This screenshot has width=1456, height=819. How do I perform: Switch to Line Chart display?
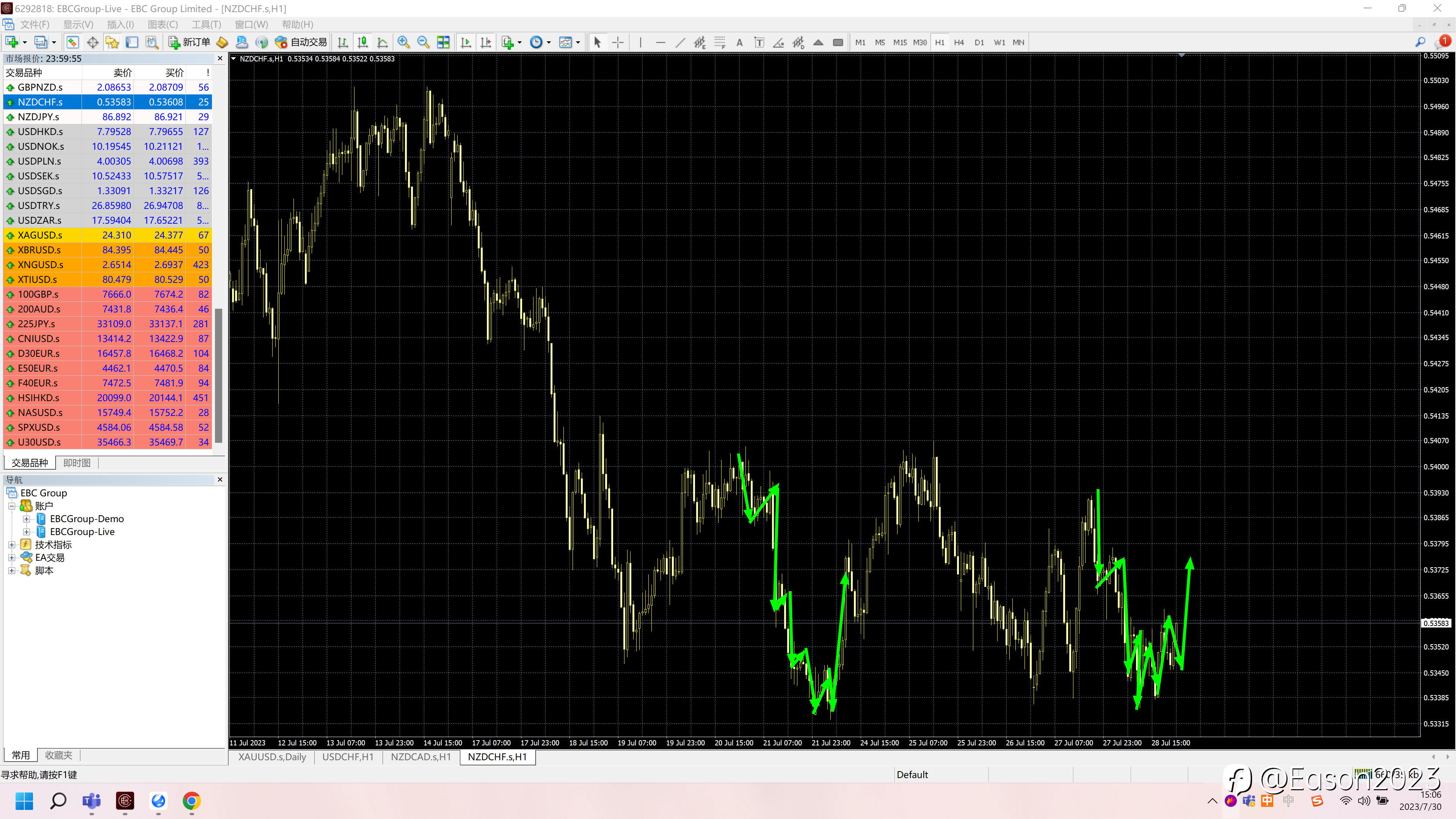point(383,42)
